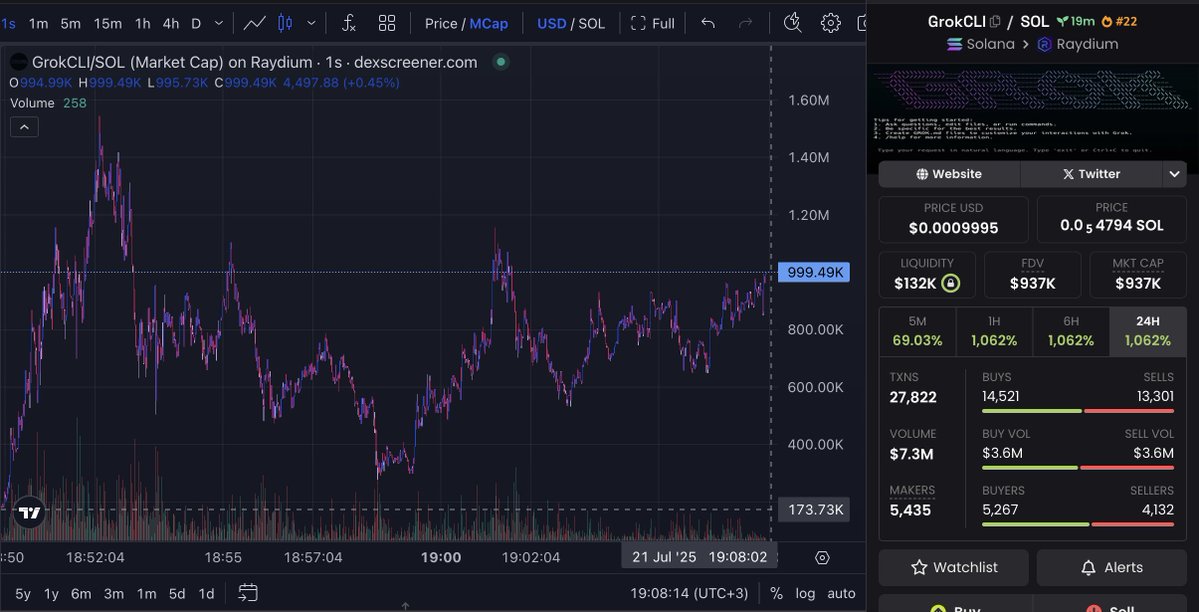The height and width of the screenshot is (612, 1199).
Task: Open chart settings gear
Action: click(830, 24)
